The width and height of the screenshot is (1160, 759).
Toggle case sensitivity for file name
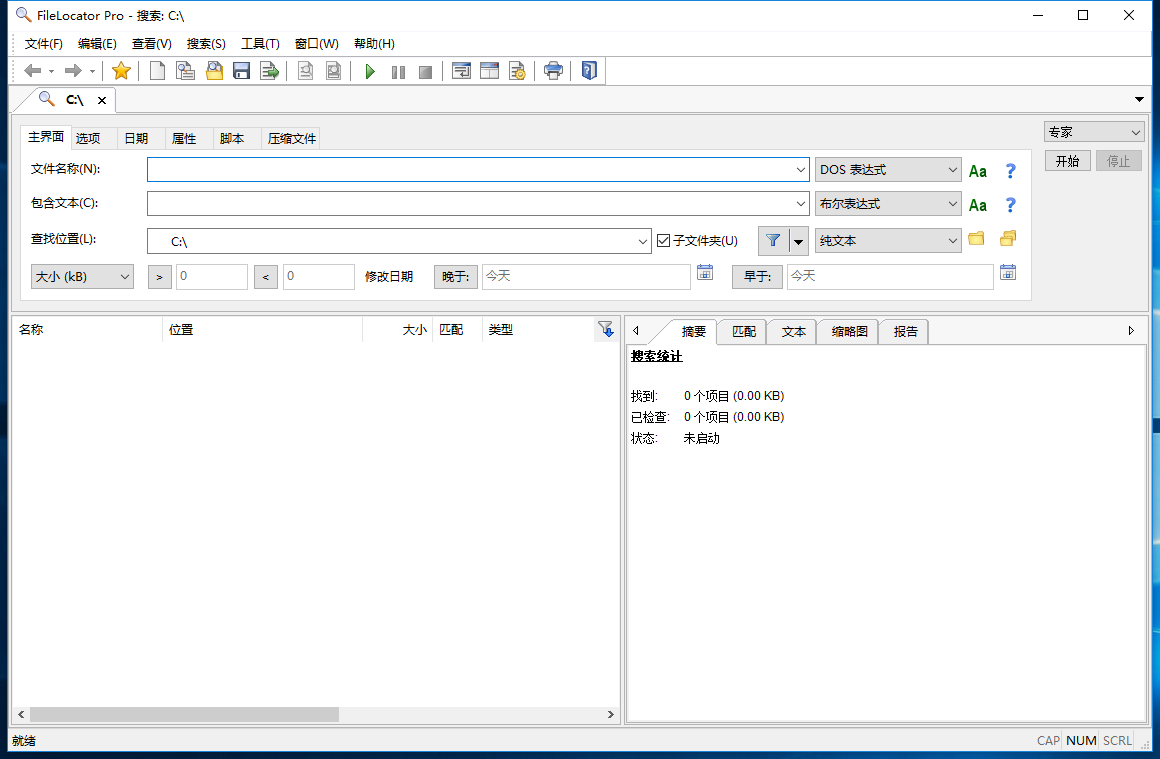coord(977,171)
